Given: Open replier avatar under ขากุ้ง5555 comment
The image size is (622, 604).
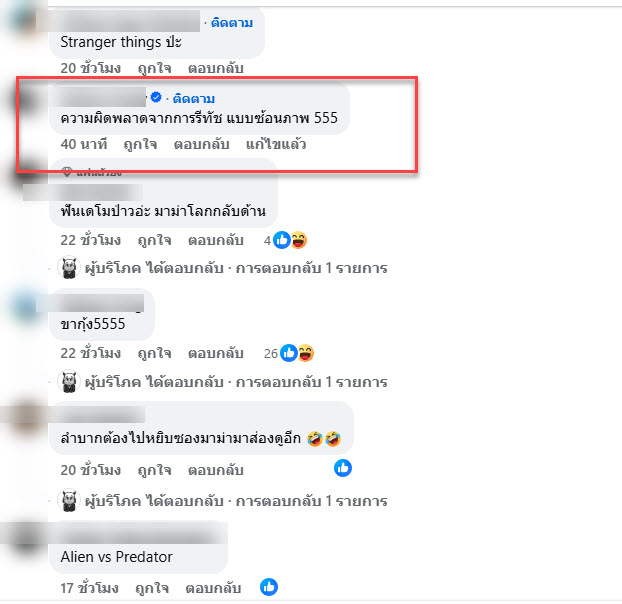Looking at the screenshot, I should [69, 382].
